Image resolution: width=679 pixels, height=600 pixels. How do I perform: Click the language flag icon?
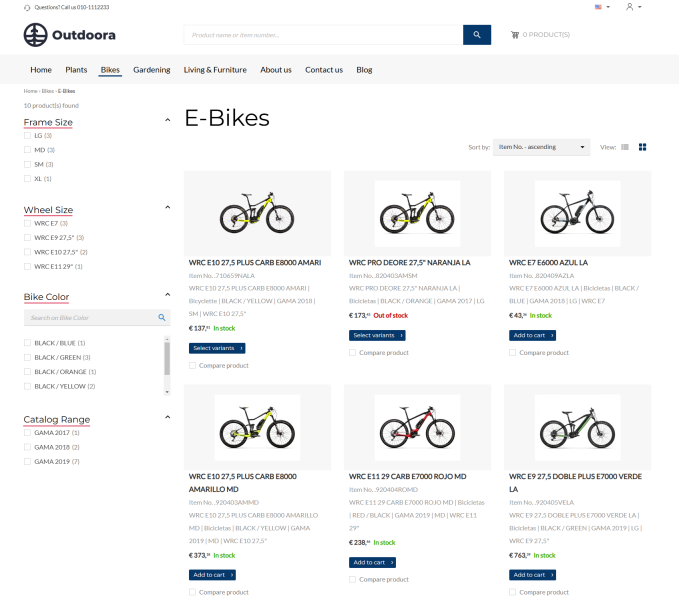coord(599,7)
